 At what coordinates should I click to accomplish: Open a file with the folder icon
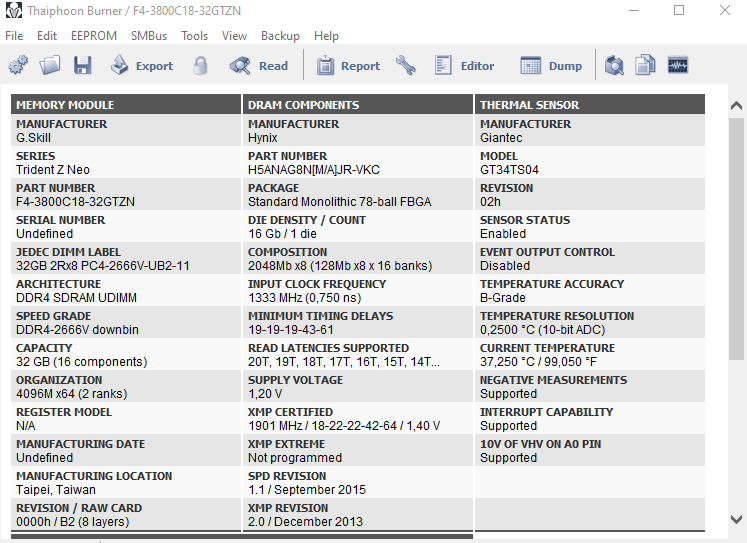tap(50, 65)
